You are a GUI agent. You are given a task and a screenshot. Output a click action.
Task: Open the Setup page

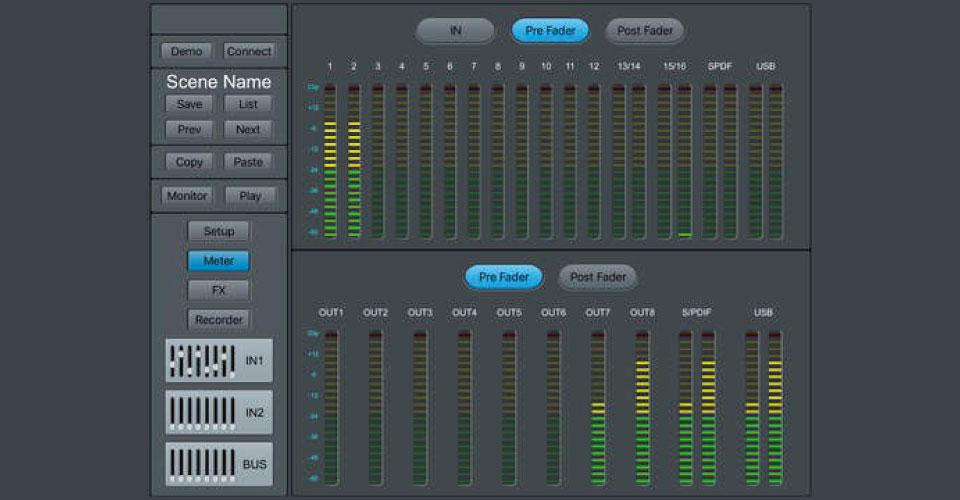[218, 231]
